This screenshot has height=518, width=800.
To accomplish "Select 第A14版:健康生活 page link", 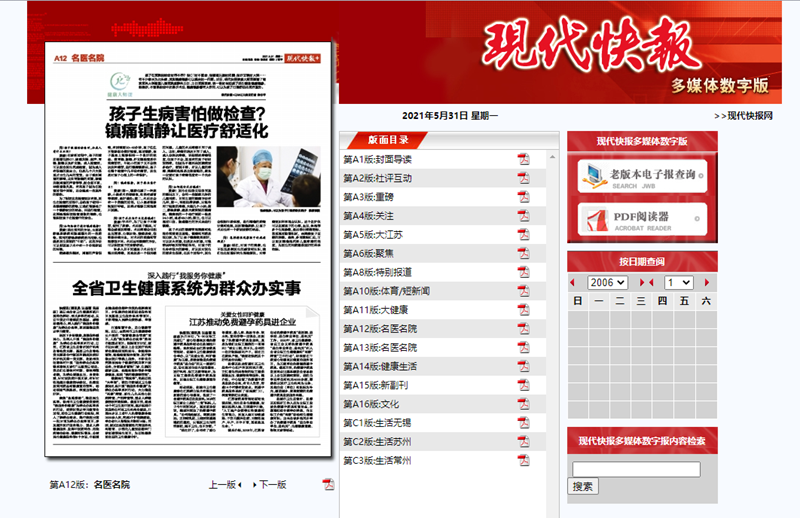I will 380,366.
